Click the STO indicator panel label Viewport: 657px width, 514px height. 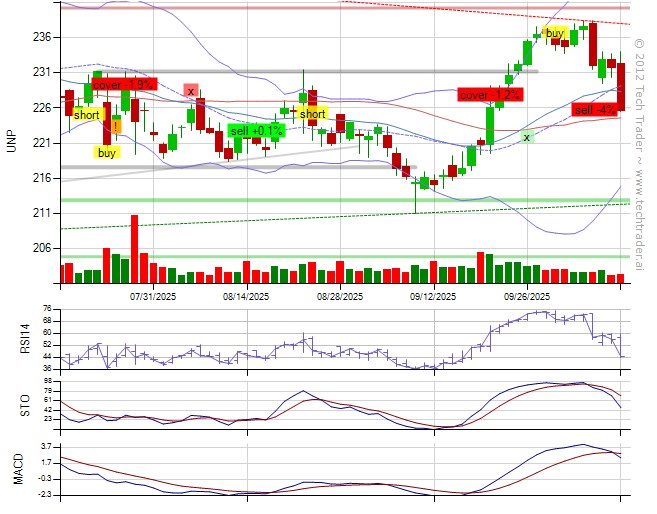[x=17, y=404]
